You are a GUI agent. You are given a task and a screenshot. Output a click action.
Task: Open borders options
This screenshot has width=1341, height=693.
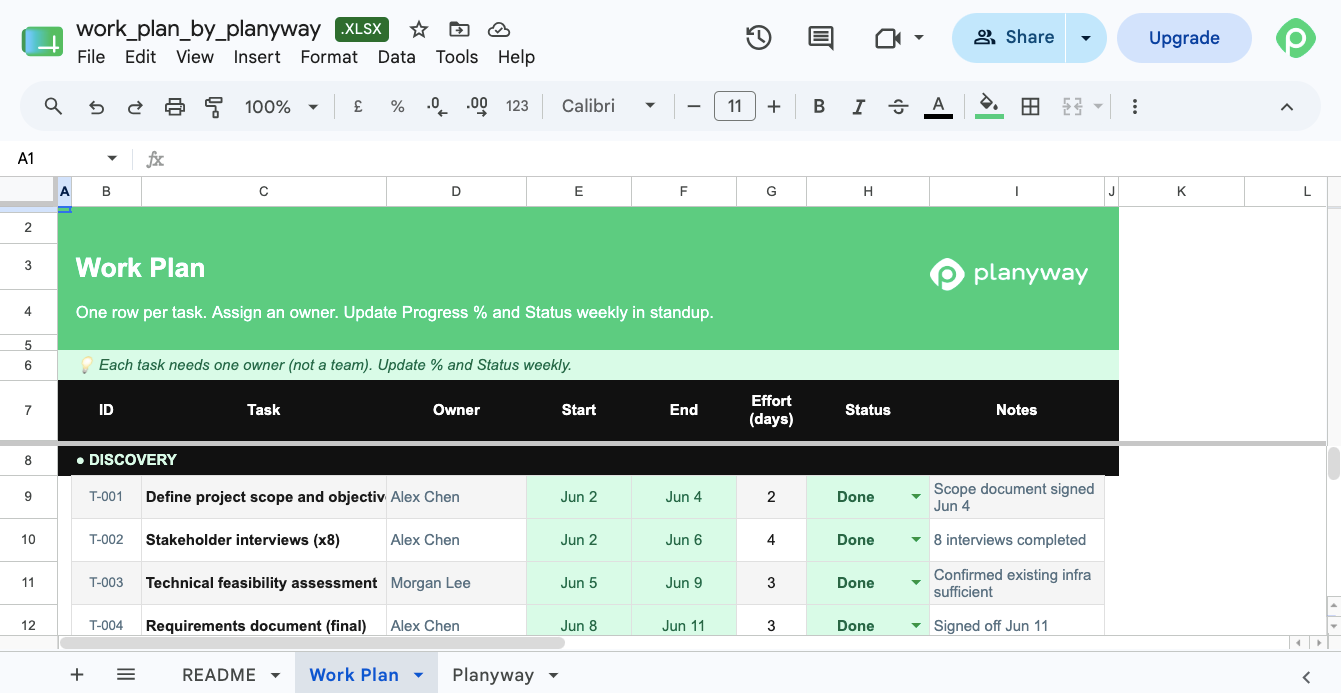(x=1030, y=106)
